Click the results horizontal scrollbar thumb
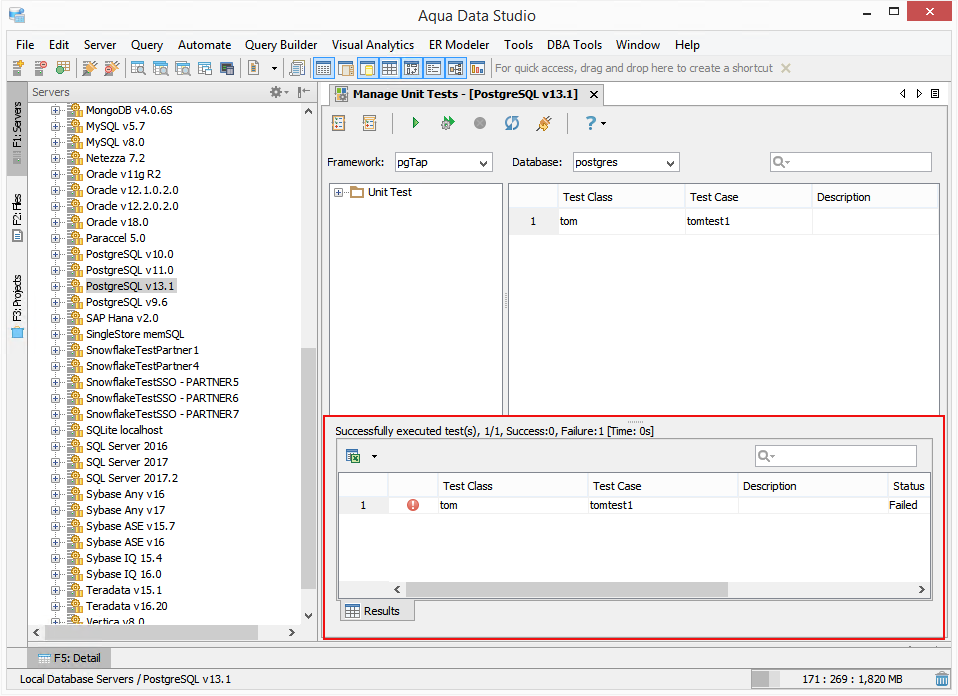This screenshot has width=958, height=696. [566, 589]
